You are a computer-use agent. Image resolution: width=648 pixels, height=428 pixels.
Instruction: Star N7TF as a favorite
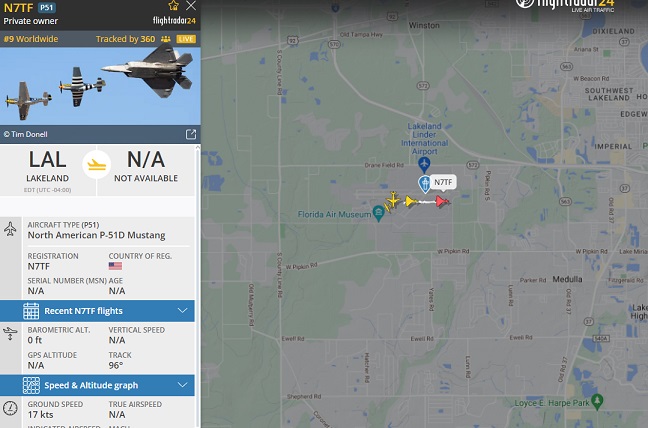coord(174,5)
